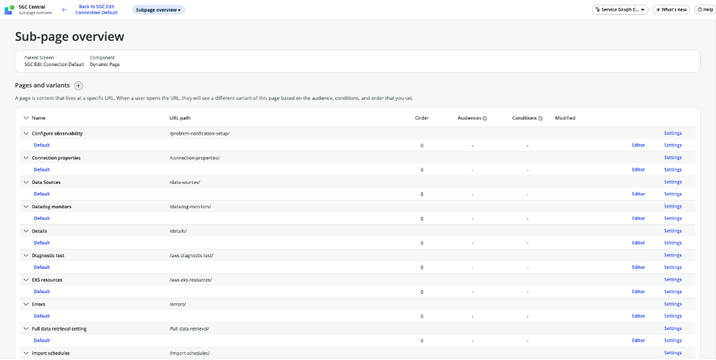The width and height of the screenshot is (716, 360).
Task: Go back to SGC Edit Connection Default
Action: pos(96,10)
